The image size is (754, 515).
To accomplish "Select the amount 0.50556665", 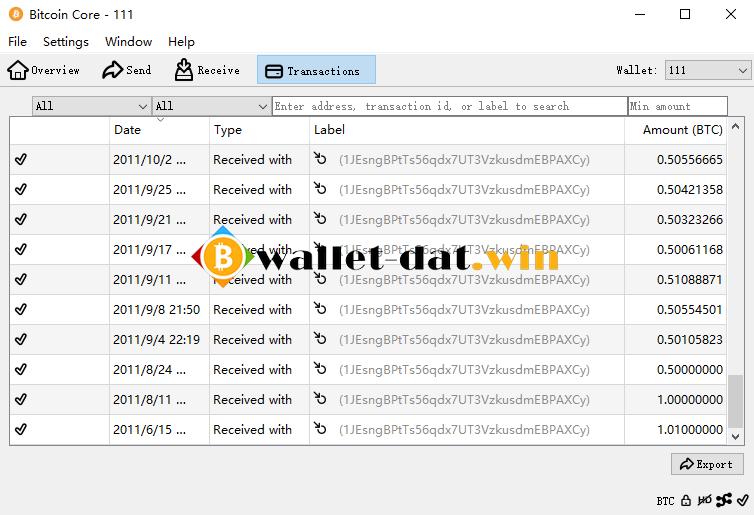I will 690,160.
